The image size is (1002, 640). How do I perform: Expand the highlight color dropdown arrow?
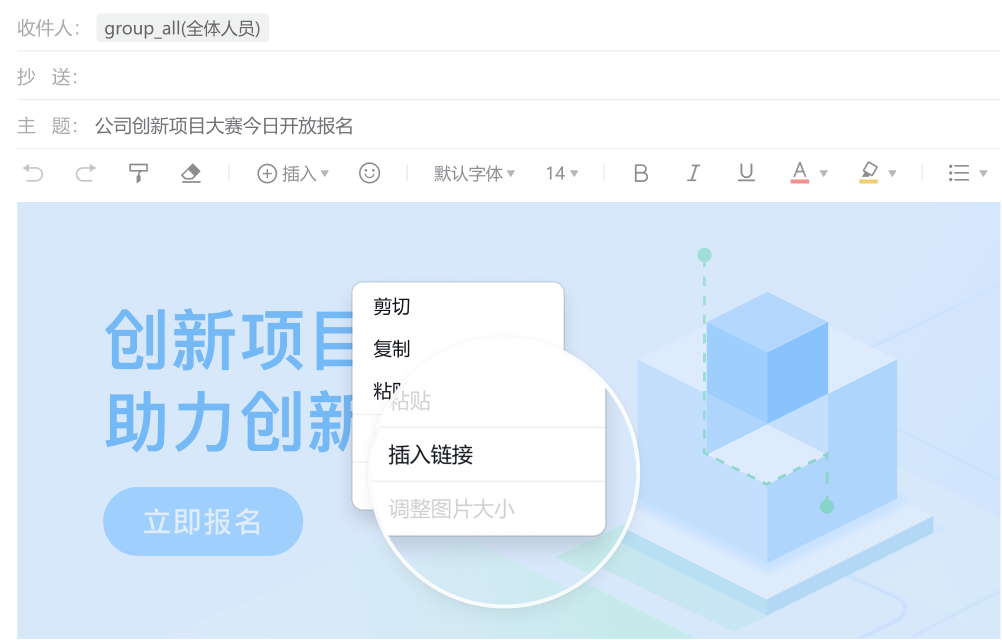(x=892, y=173)
